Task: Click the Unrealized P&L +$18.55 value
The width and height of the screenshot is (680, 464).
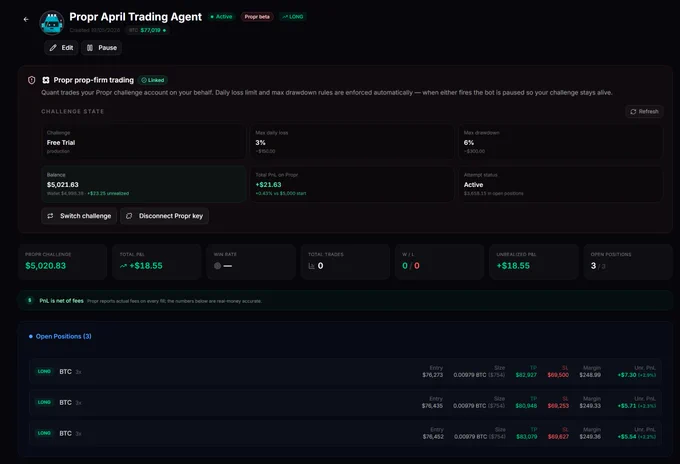Action: [513, 266]
